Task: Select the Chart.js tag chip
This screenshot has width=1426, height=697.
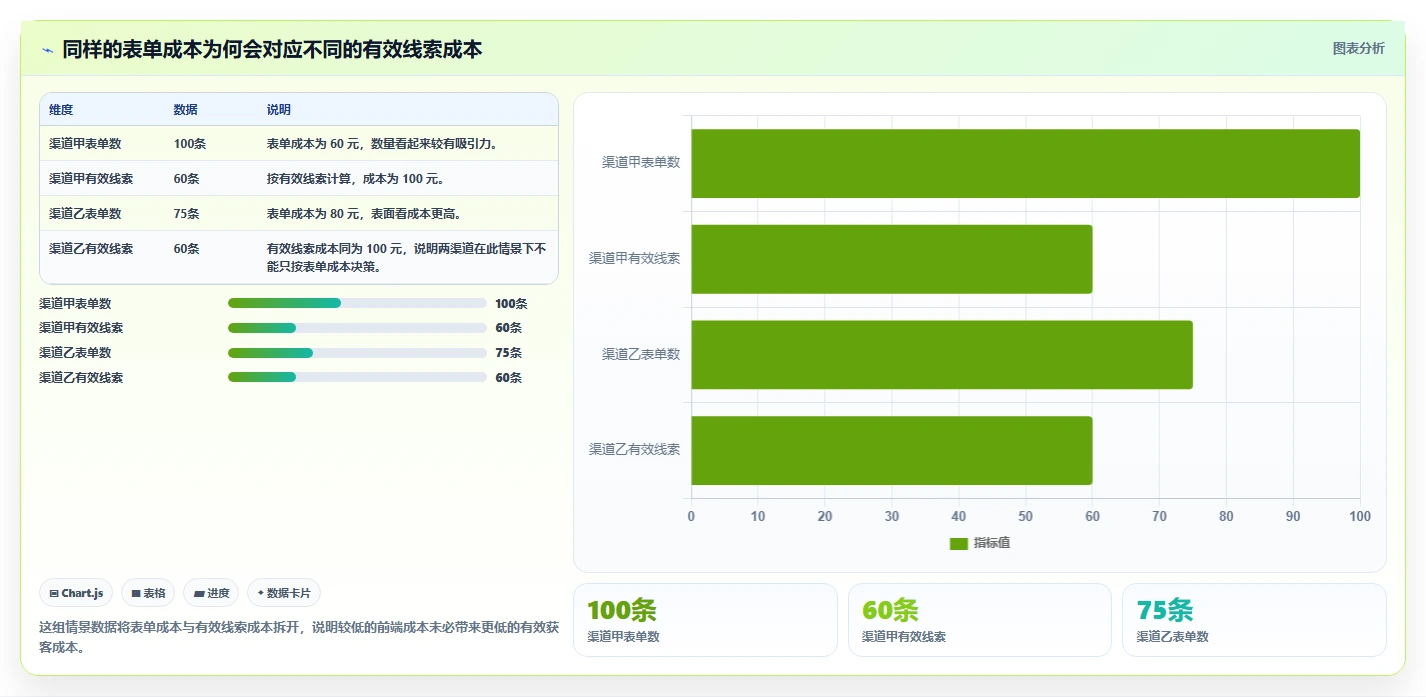Action: click(77, 593)
